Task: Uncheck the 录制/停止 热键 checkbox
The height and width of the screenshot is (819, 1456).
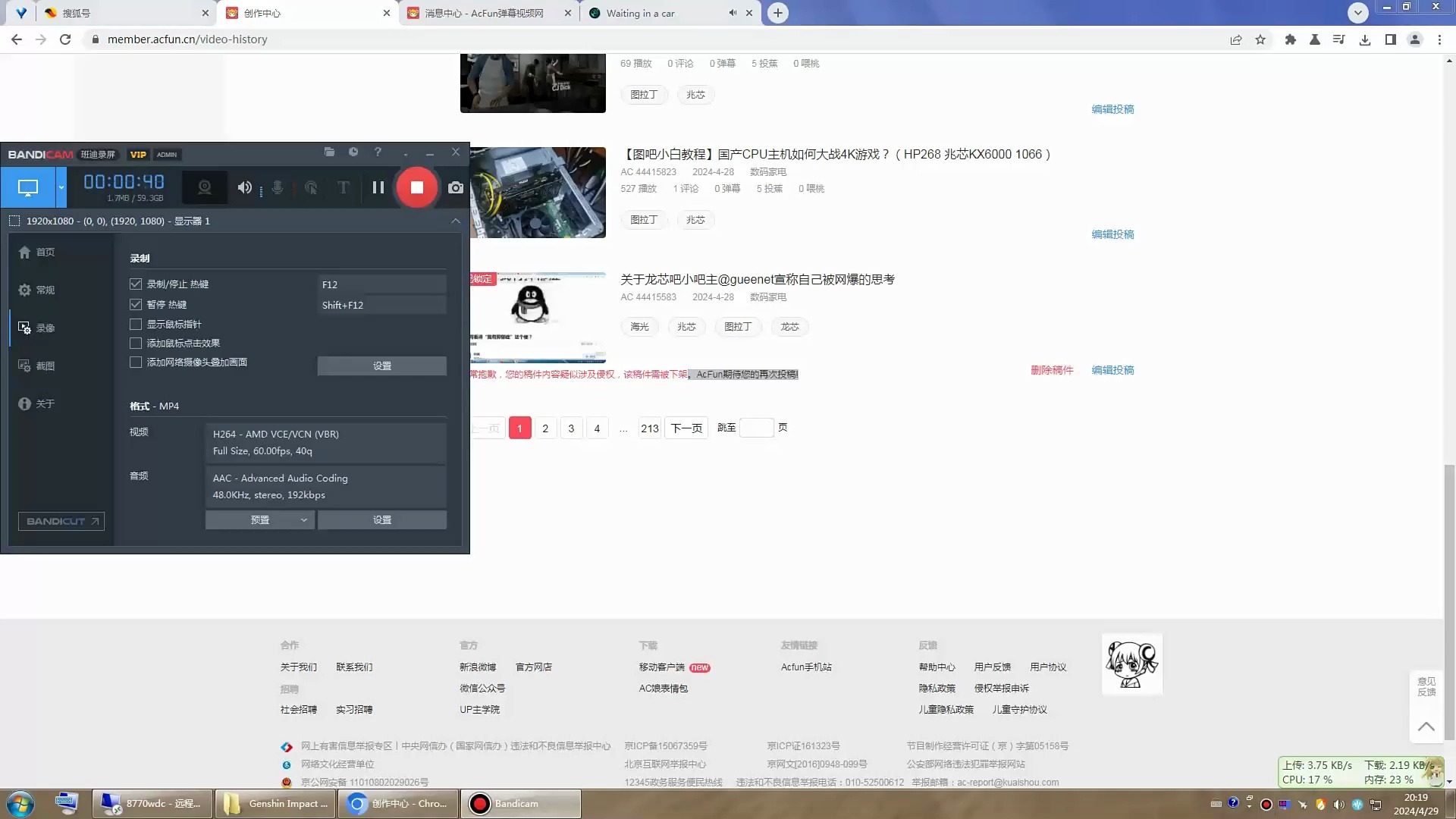Action: pyautogui.click(x=136, y=284)
